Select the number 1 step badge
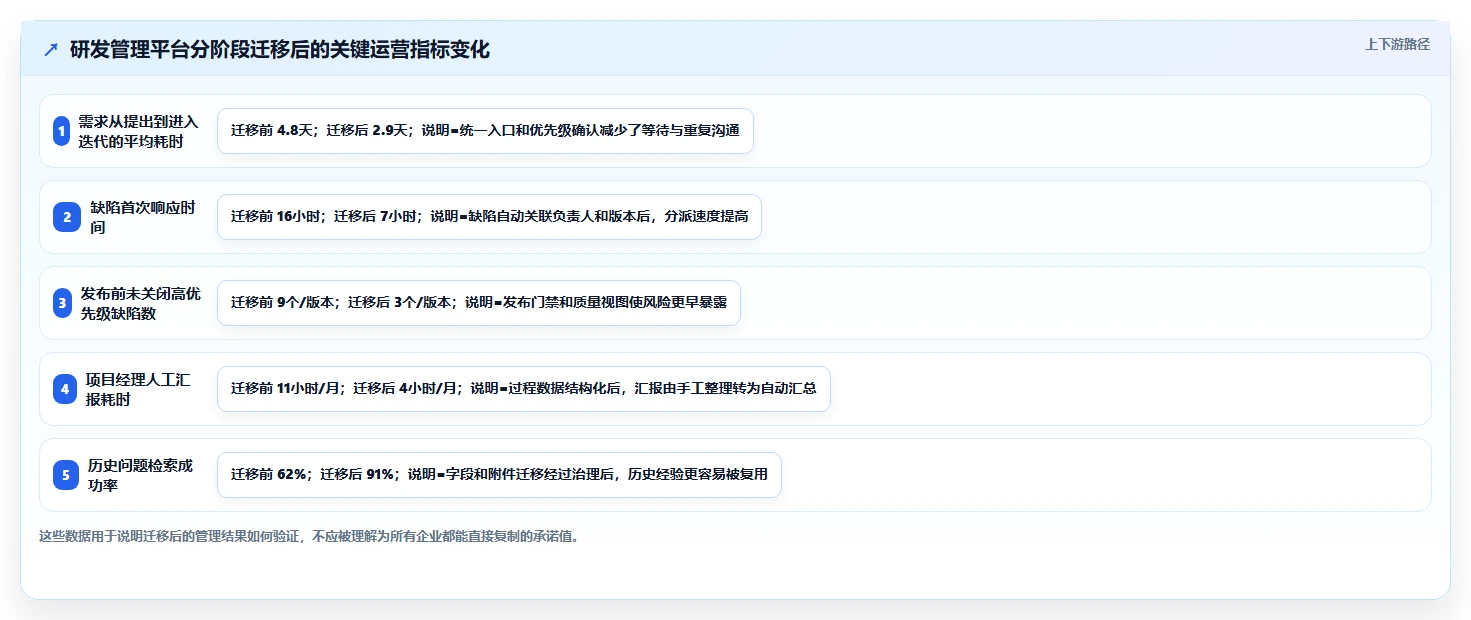1471x620 pixels. 61,131
